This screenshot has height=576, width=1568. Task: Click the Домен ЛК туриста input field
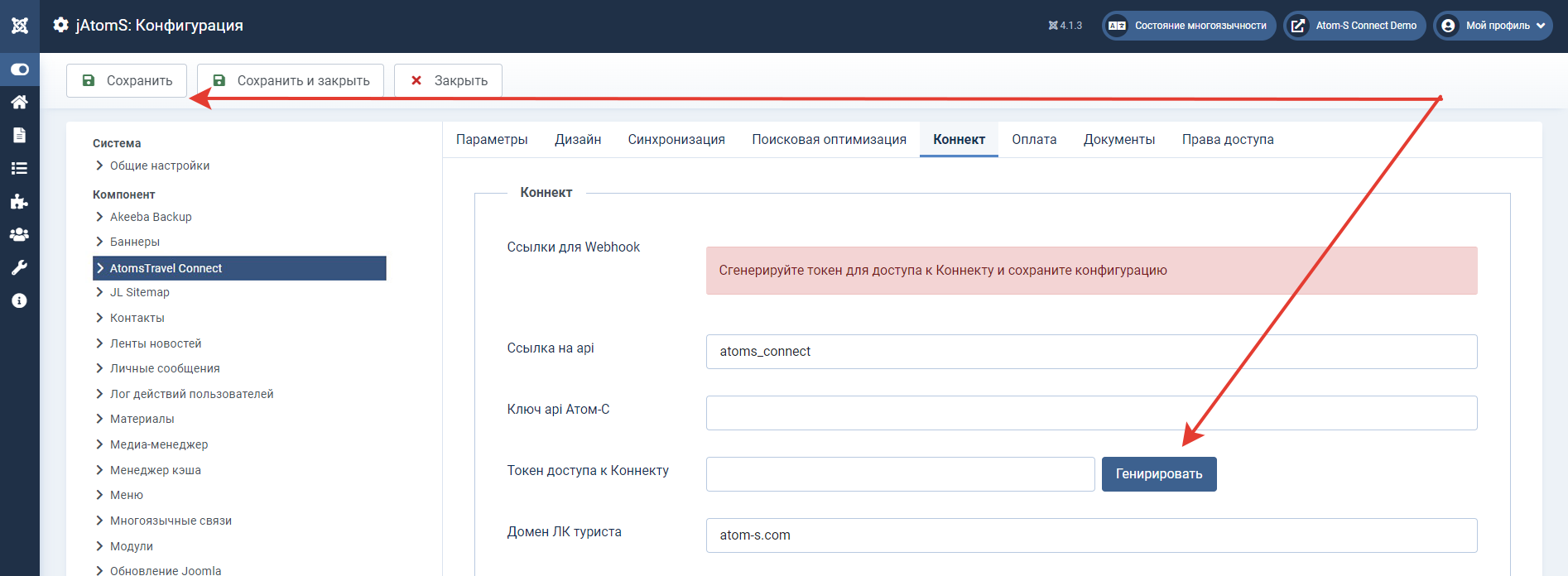(x=1091, y=535)
